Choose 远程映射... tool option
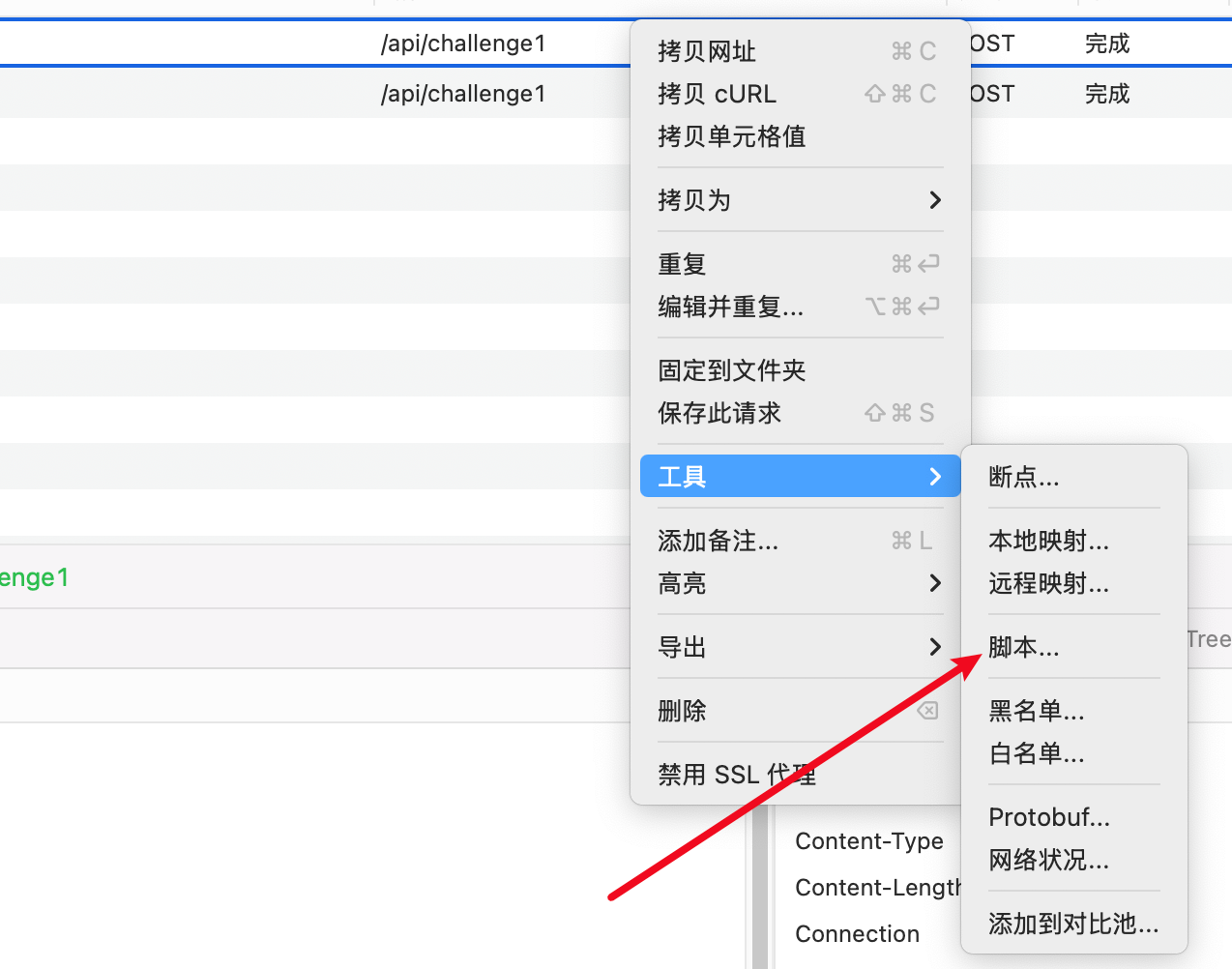The width and height of the screenshot is (1232, 969). (x=1048, y=583)
